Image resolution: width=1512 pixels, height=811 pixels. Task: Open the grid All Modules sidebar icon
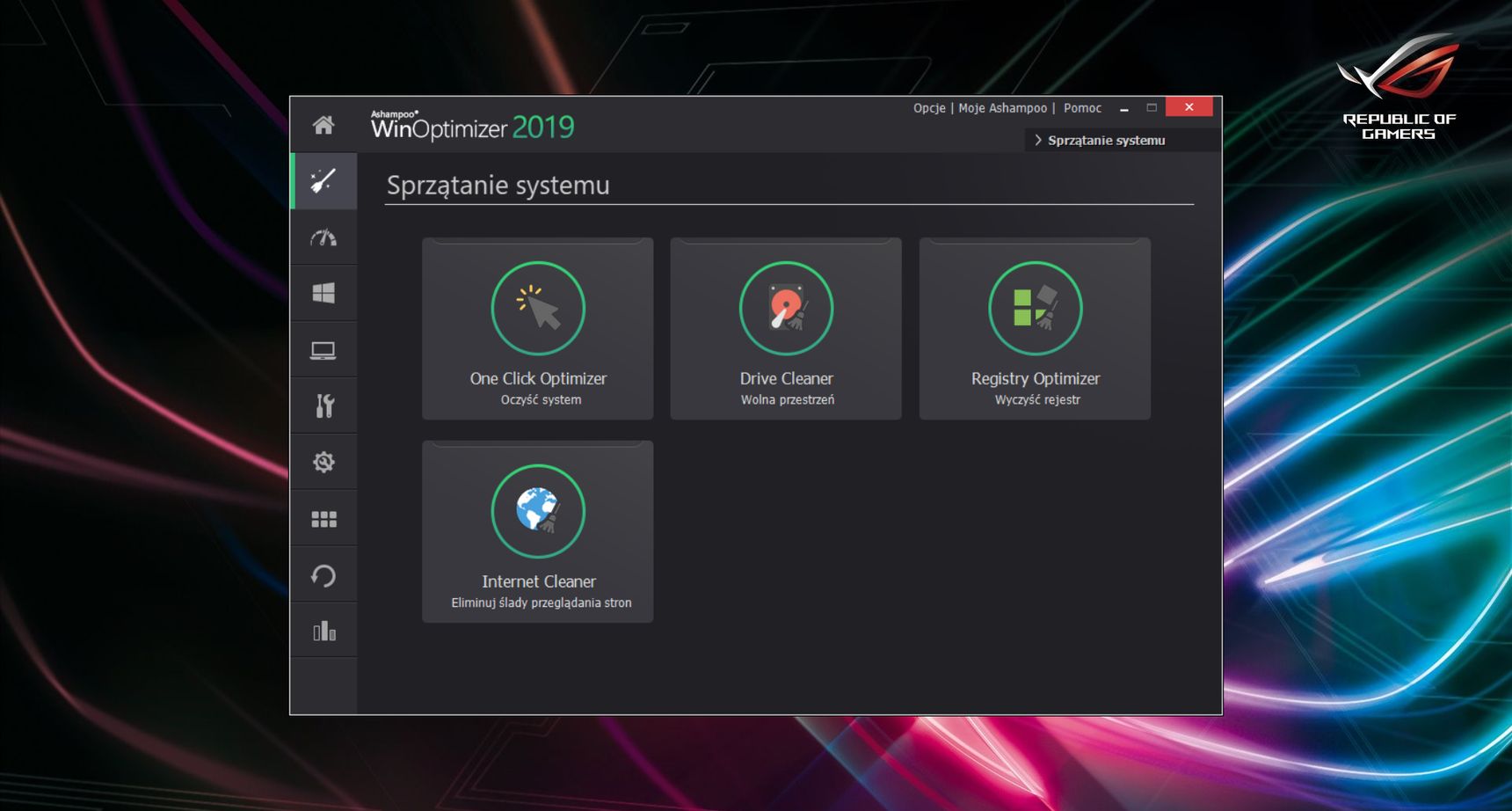pos(323,519)
